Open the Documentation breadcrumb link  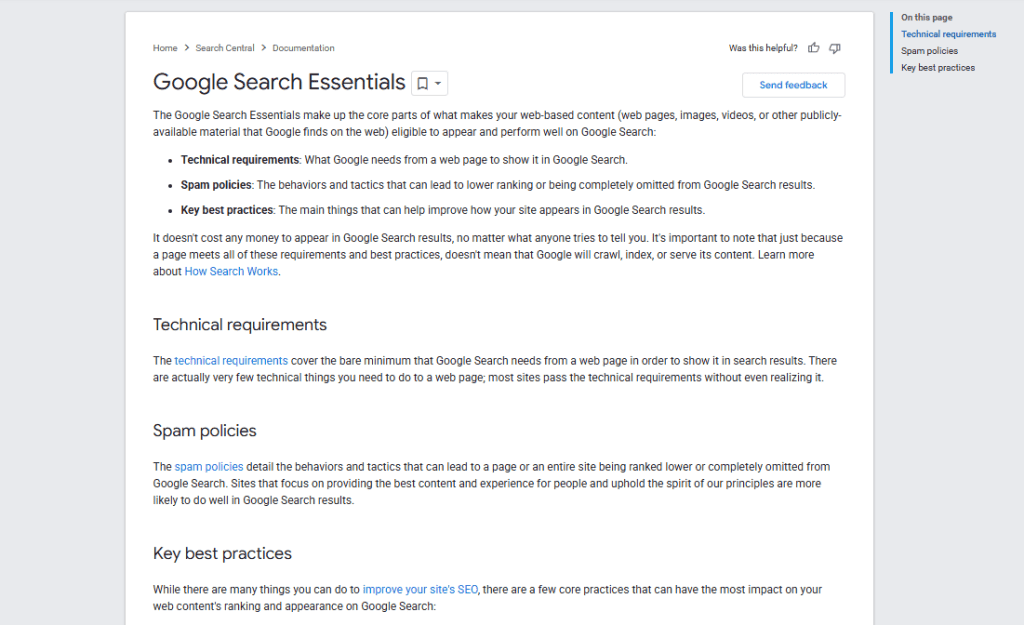pyautogui.click(x=303, y=48)
